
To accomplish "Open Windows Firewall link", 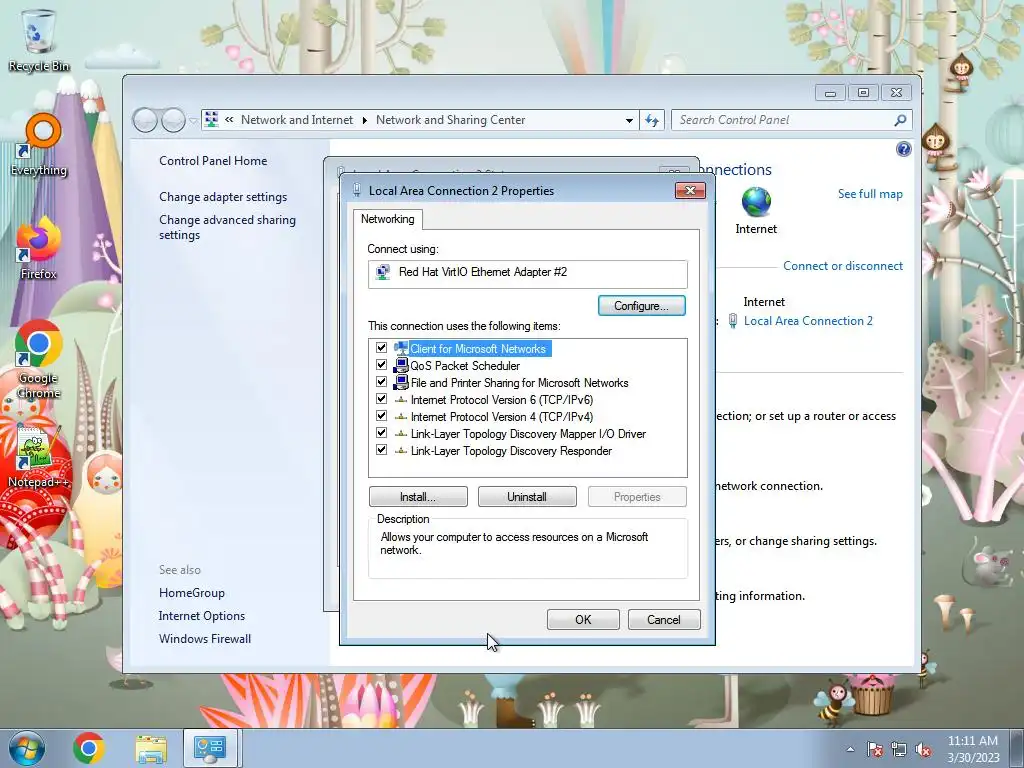I will coord(204,639).
